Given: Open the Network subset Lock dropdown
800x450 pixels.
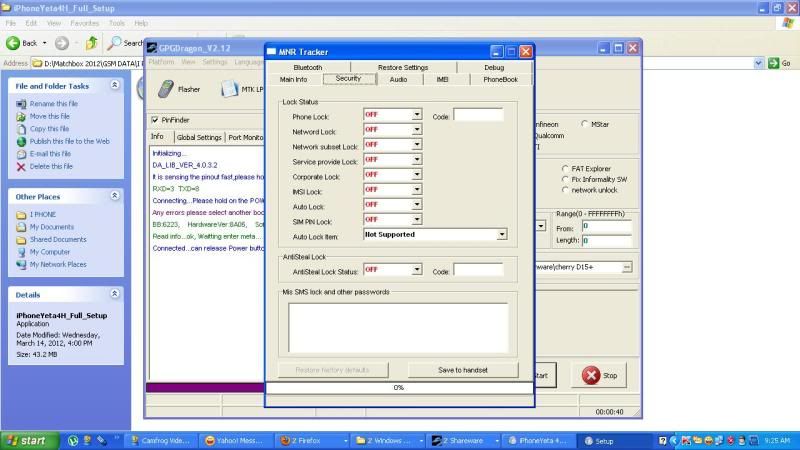Looking at the screenshot, I should click(417, 144).
